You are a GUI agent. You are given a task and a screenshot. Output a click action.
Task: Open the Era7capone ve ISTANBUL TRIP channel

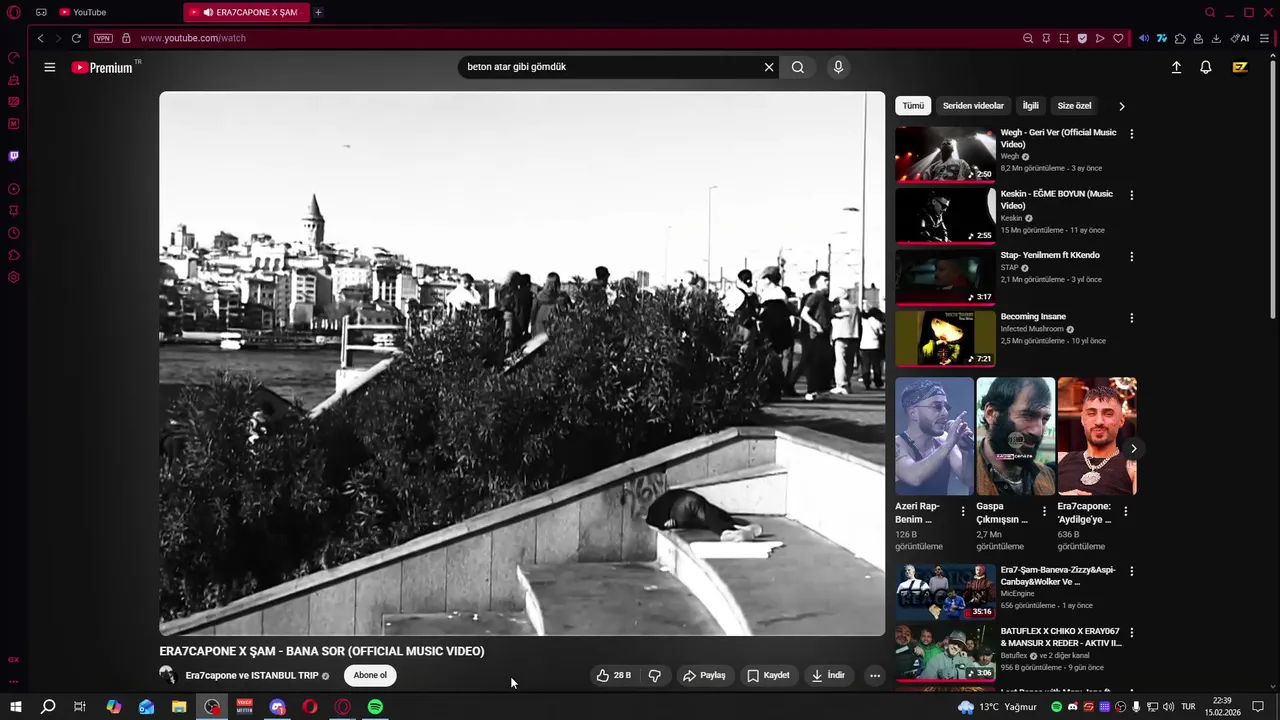point(252,676)
